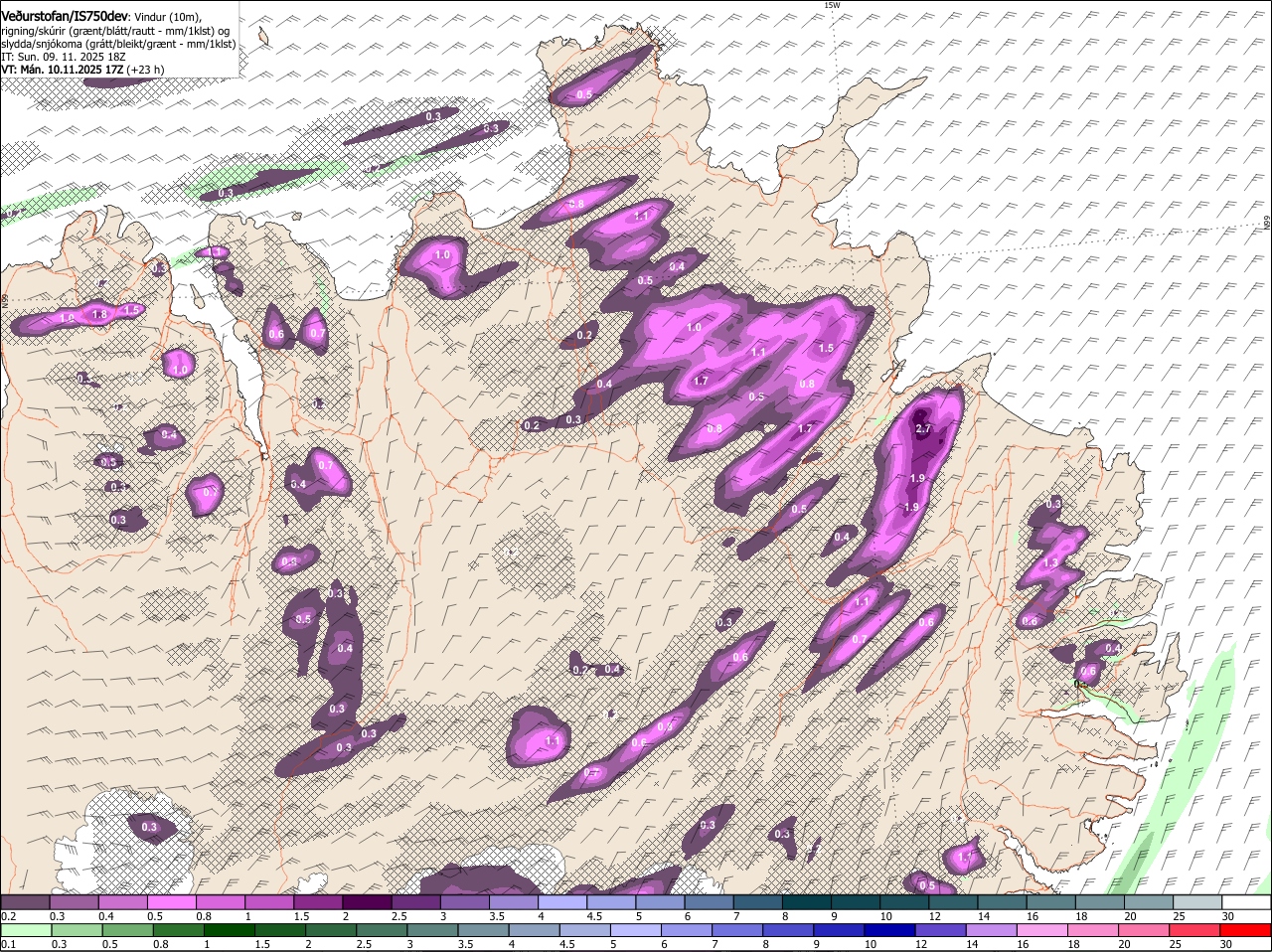
Task: Click the 1.3 precipitation value on the map
Action: (1052, 562)
